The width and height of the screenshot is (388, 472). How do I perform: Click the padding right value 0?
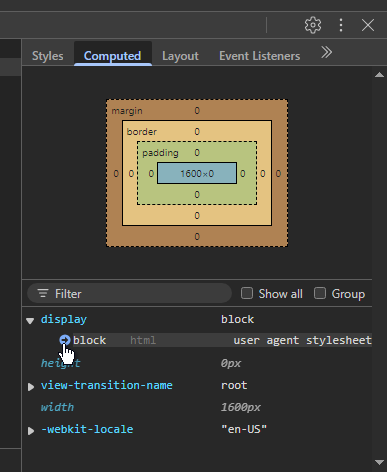tap(243, 173)
